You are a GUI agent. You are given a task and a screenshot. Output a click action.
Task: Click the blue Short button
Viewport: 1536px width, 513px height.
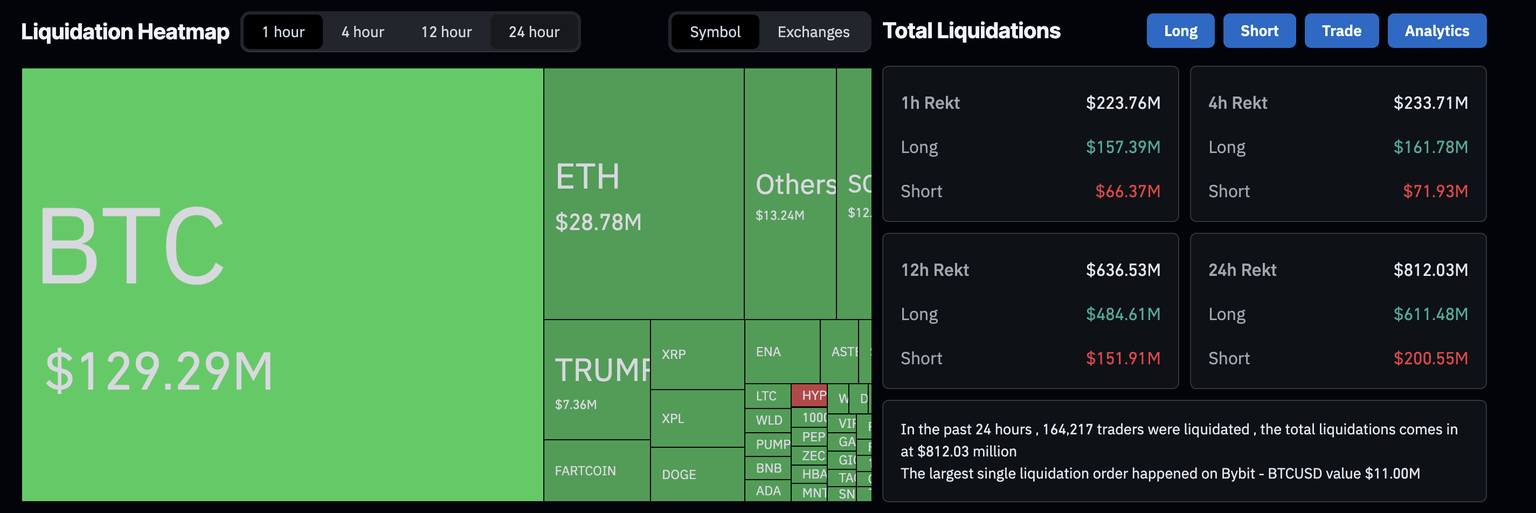pos(1259,31)
